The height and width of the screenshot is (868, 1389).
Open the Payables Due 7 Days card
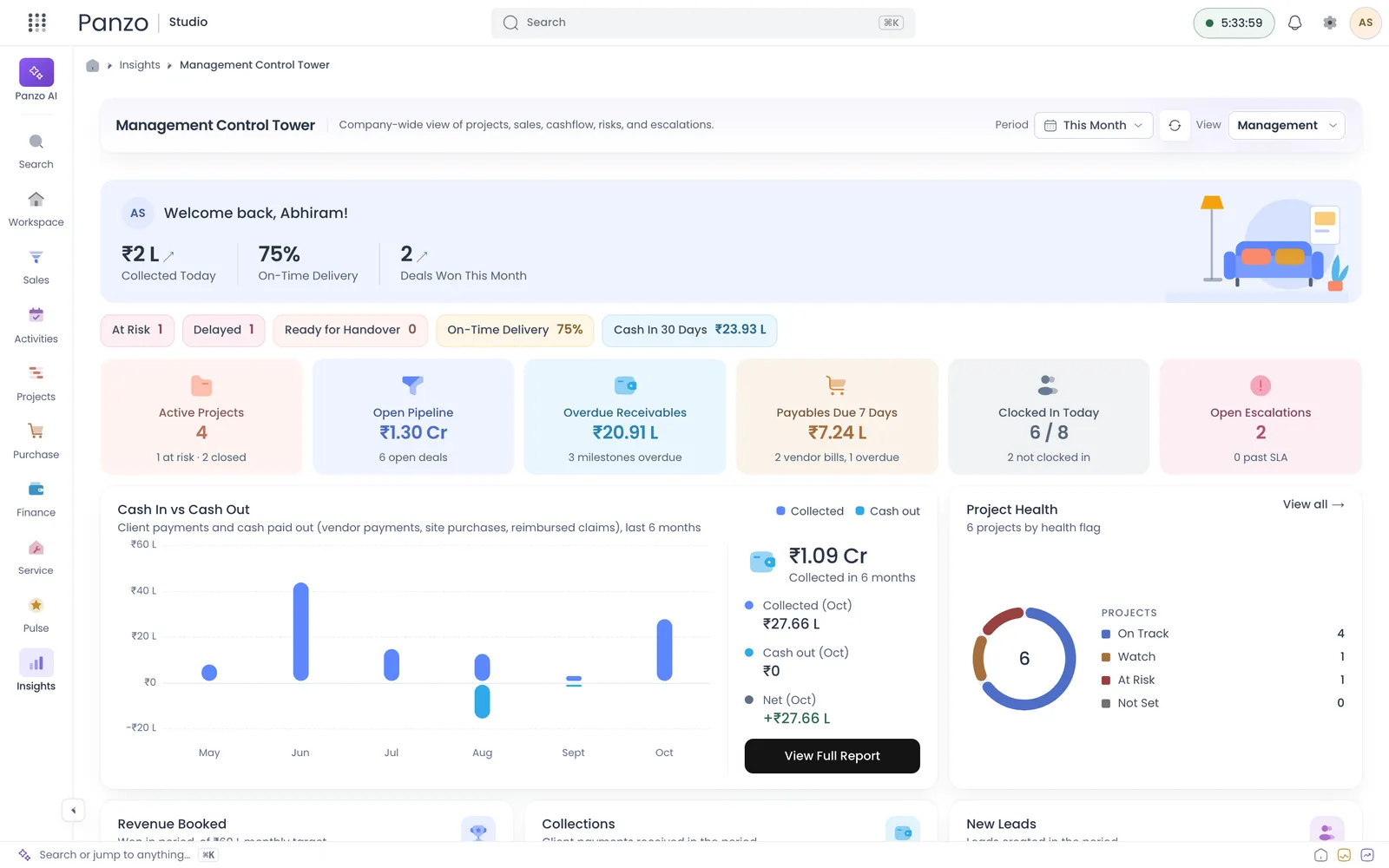pos(837,417)
